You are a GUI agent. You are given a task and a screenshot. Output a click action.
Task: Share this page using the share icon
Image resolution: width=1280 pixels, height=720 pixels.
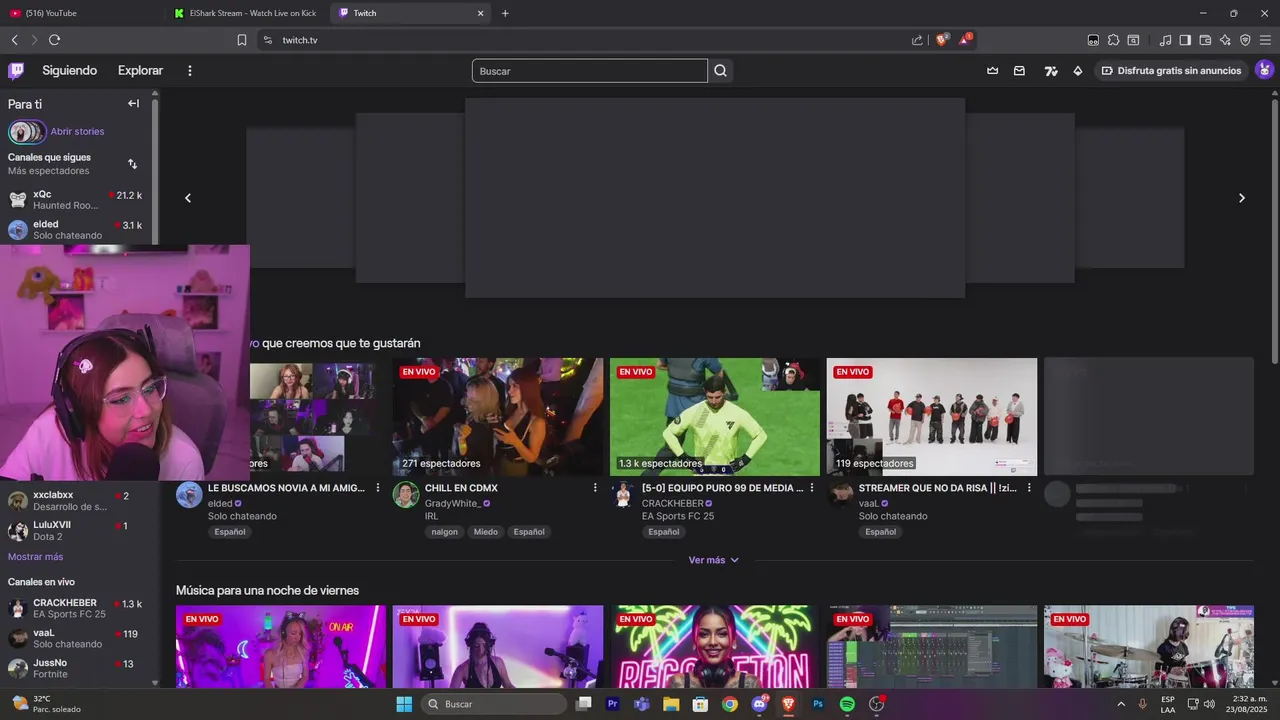click(917, 40)
